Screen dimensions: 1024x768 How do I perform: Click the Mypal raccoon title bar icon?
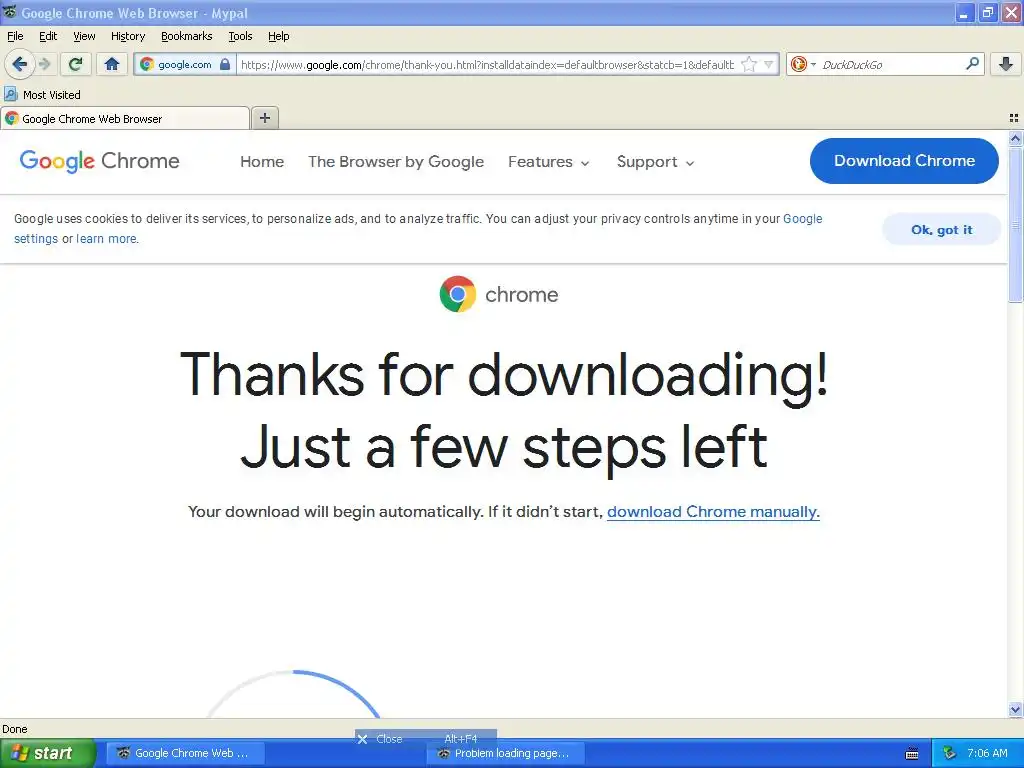10,12
